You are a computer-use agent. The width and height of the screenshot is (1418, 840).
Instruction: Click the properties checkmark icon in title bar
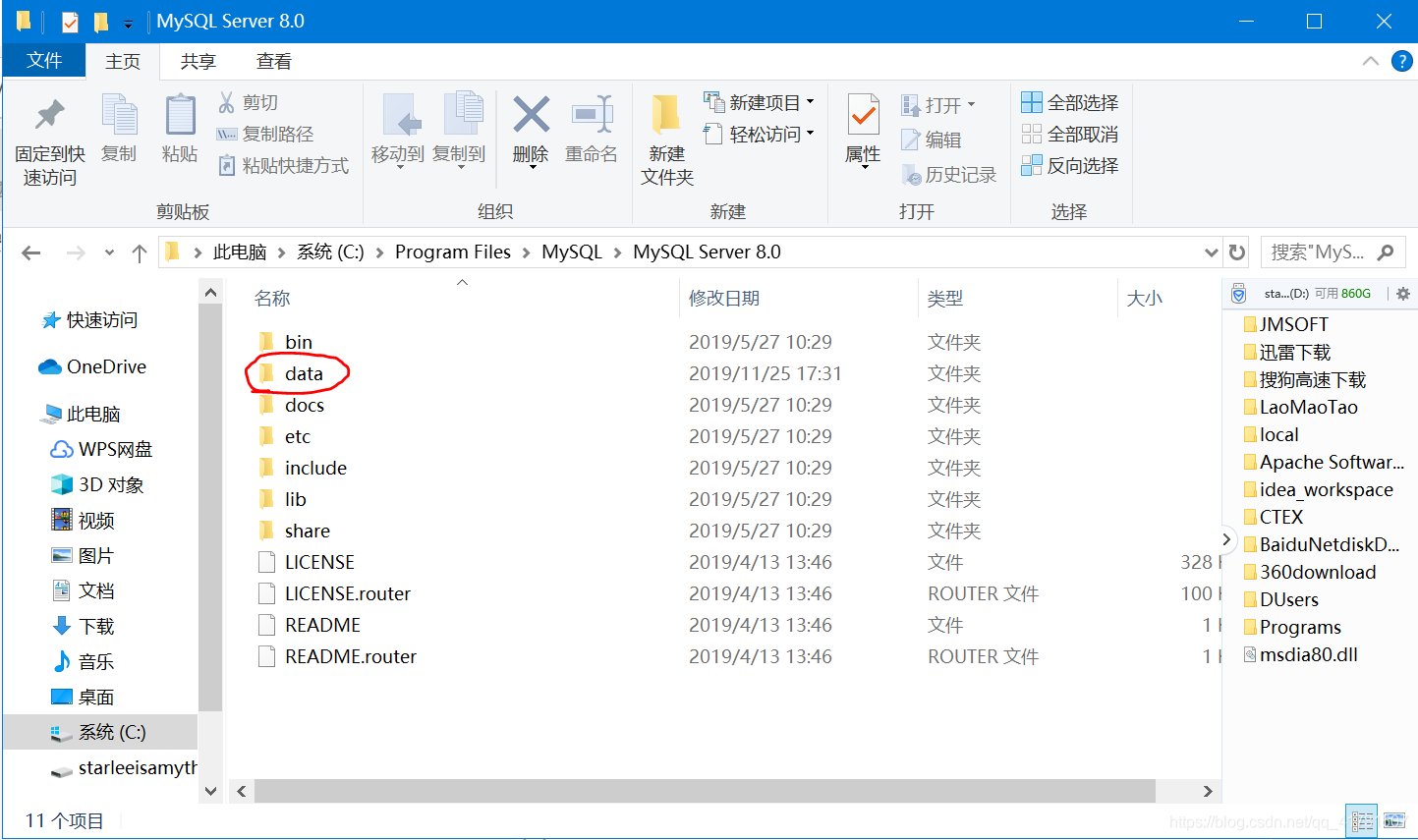(x=70, y=22)
